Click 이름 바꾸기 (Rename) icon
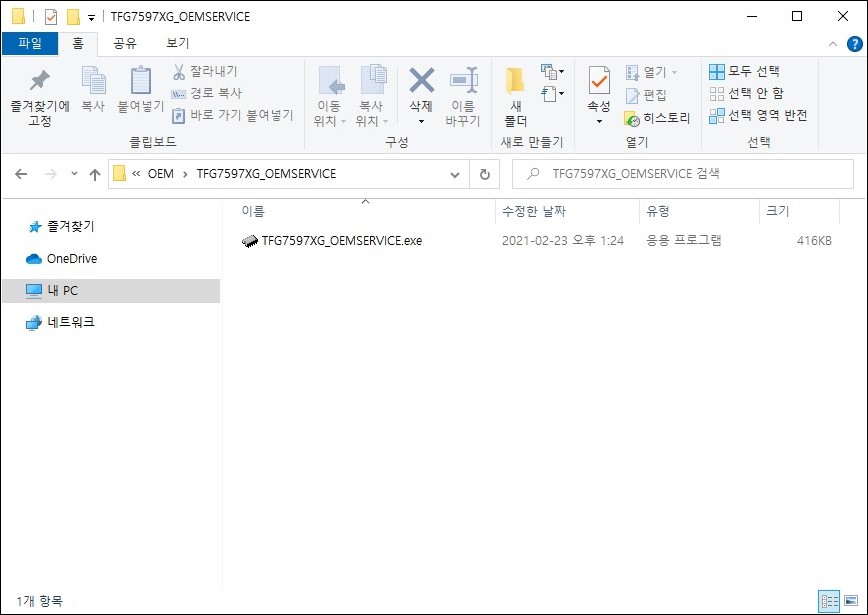 click(463, 97)
